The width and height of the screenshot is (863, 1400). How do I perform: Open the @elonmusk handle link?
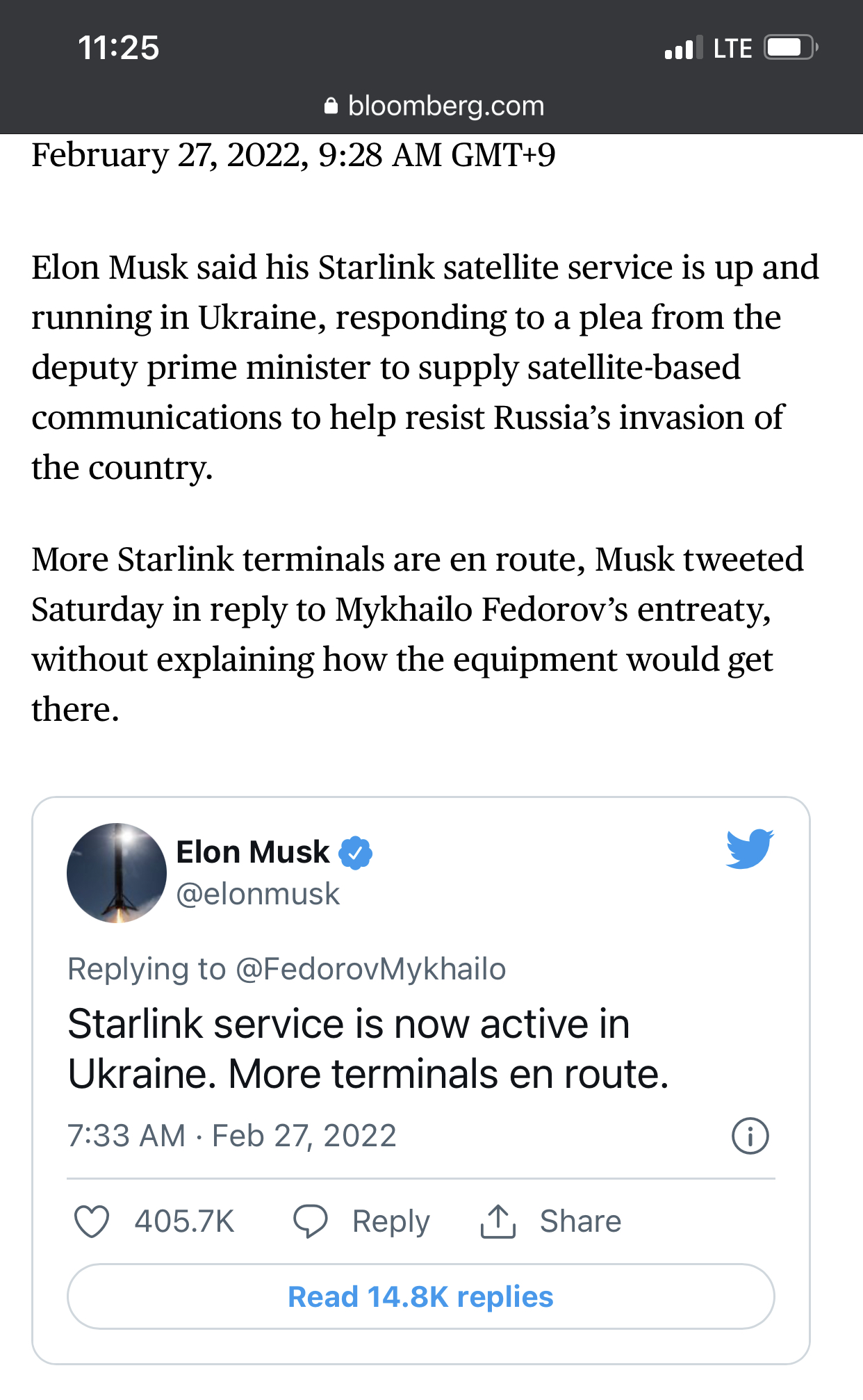tap(258, 894)
